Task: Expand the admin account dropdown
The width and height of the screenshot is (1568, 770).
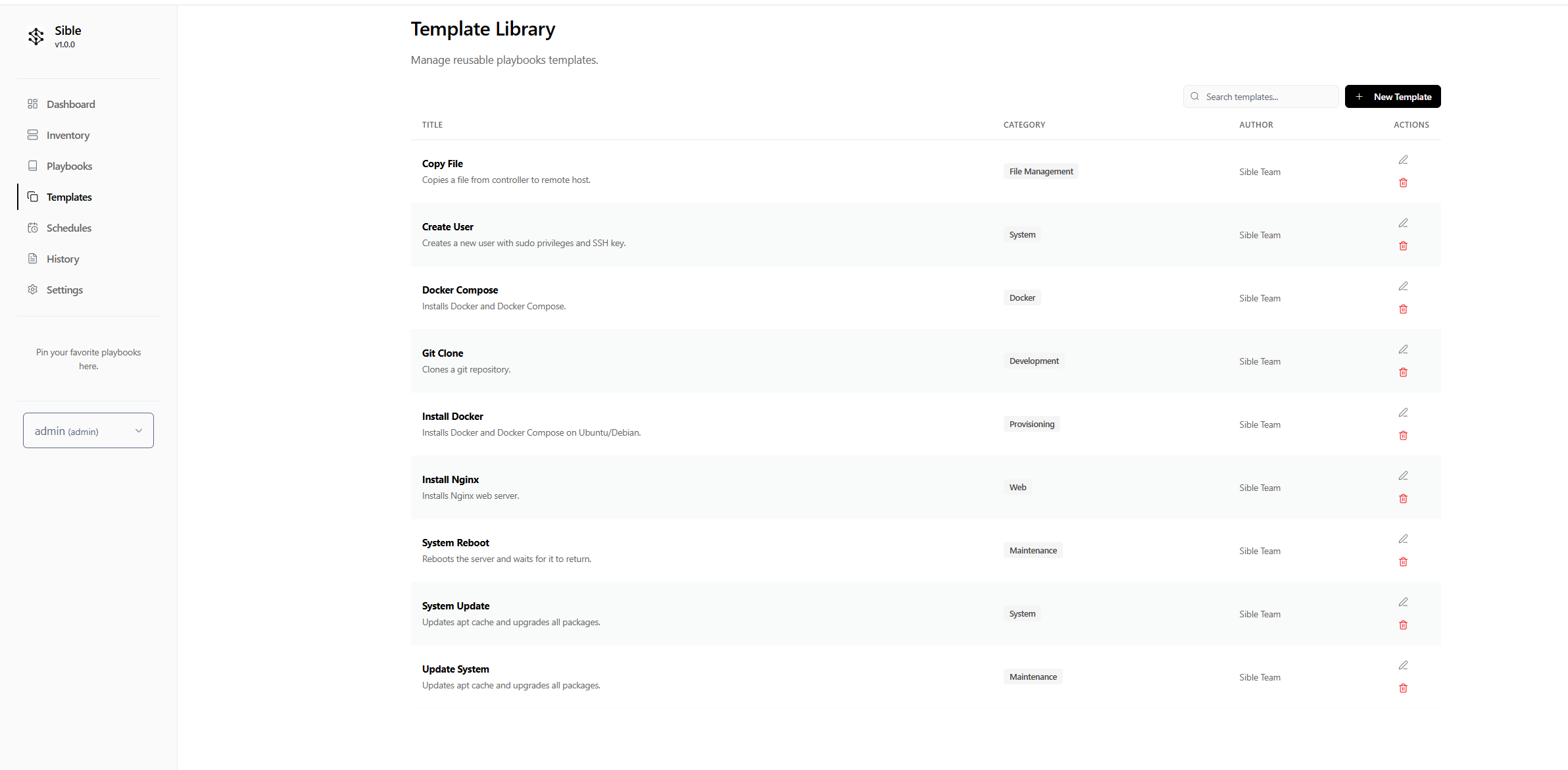Action: 87,430
